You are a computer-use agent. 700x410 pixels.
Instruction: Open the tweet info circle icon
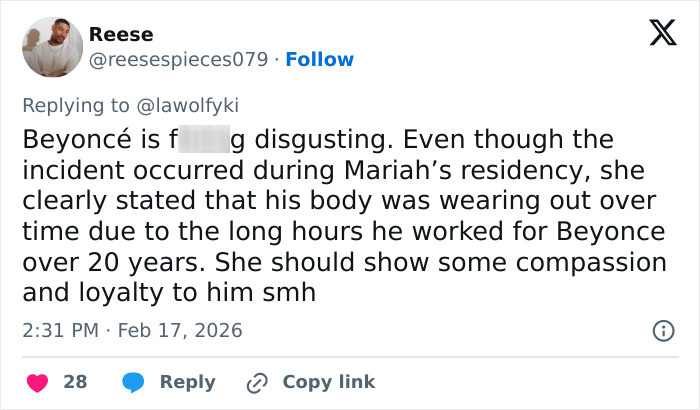(x=661, y=329)
